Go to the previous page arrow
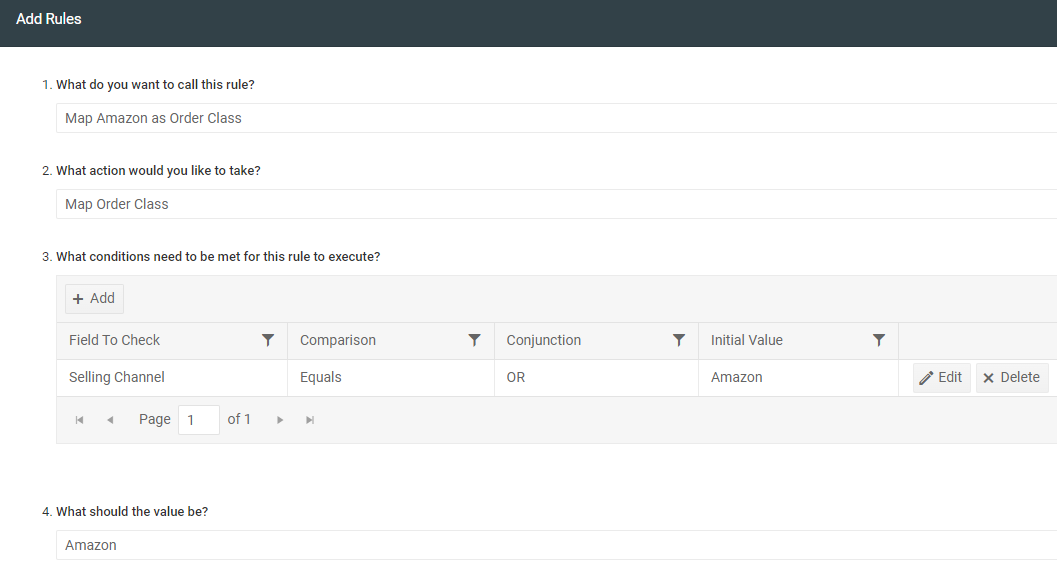The height and width of the screenshot is (576, 1057). (110, 420)
